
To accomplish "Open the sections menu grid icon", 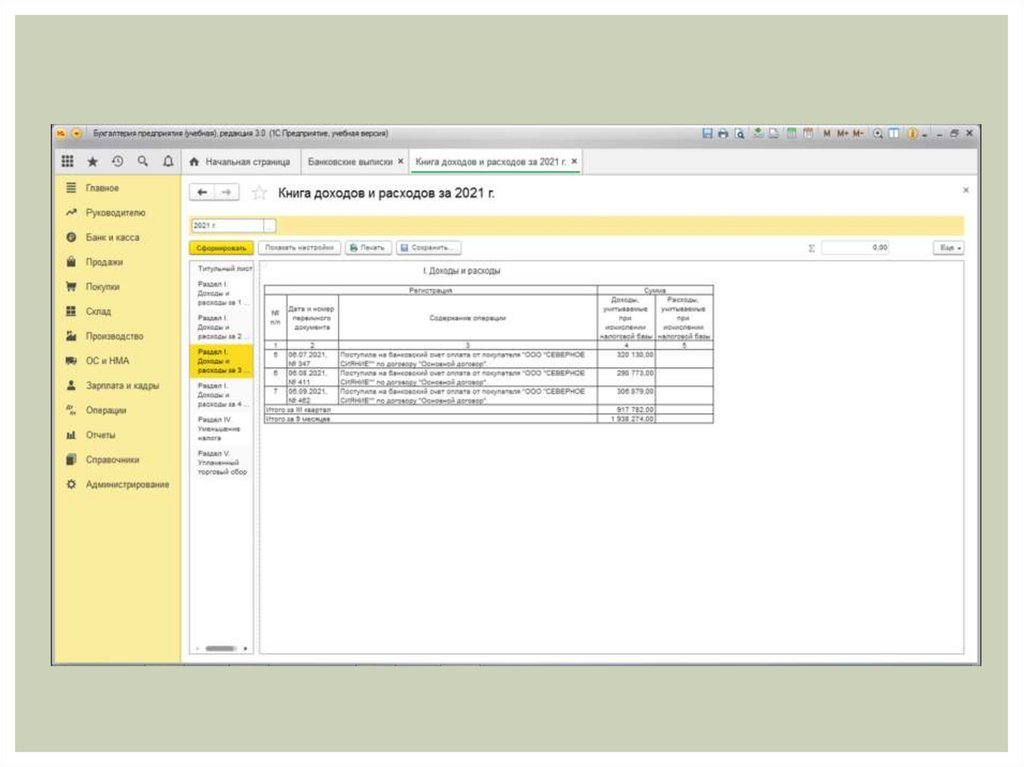I will [x=68, y=161].
